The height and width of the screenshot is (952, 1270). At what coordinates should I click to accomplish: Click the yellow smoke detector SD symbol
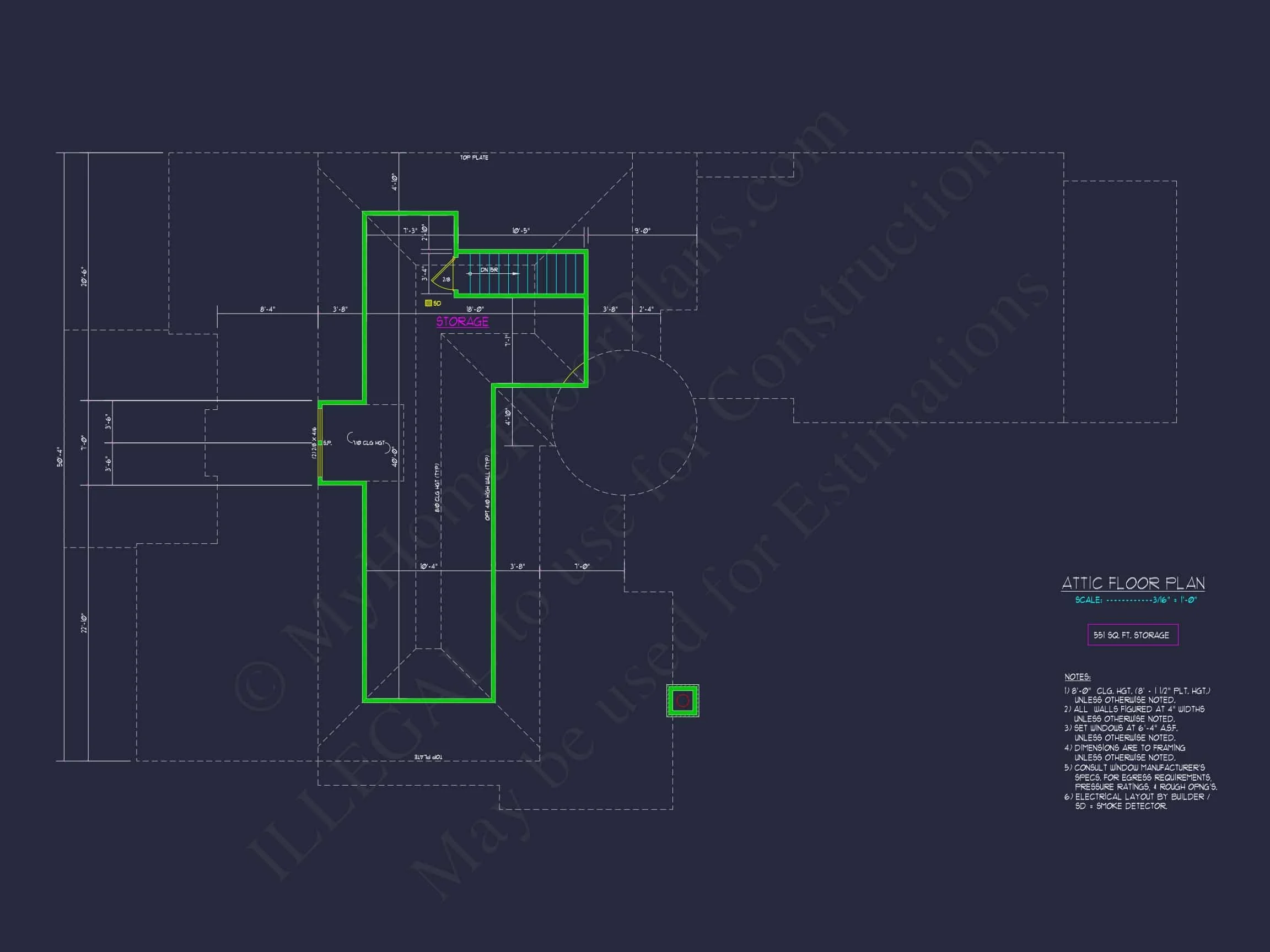(x=428, y=303)
